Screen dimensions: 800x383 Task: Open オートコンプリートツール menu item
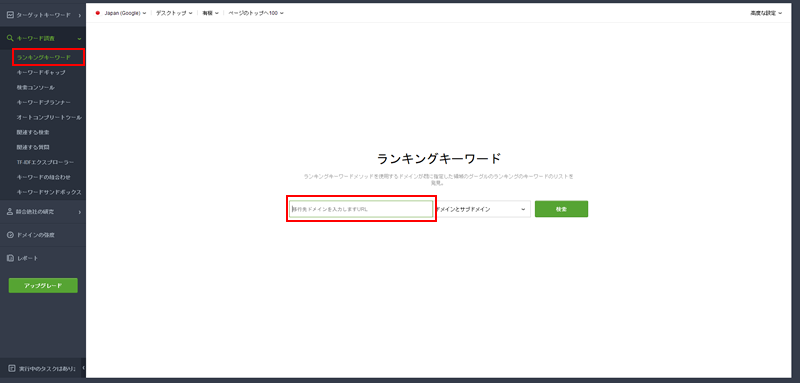(x=49, y=117)
